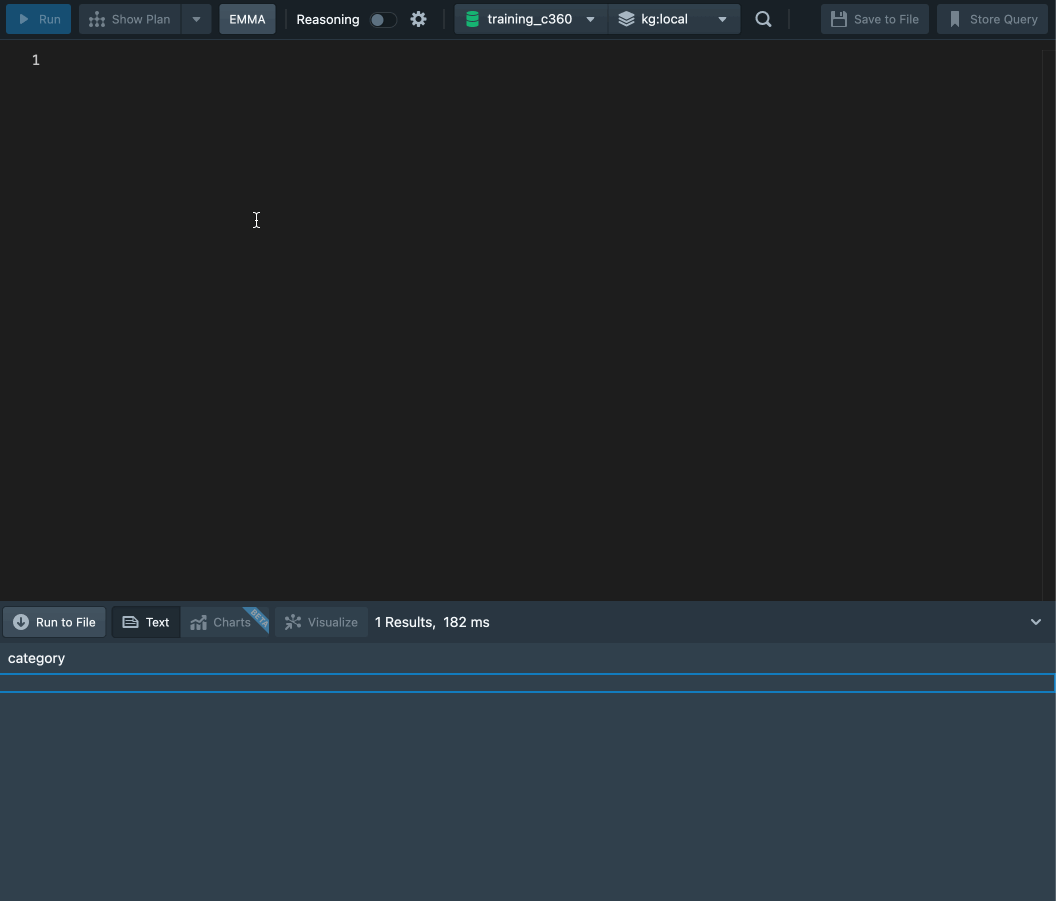This screenshot has height=901, width=1056.
Task: Open the training_c360 database dropdown
Action: pos(590,19)
